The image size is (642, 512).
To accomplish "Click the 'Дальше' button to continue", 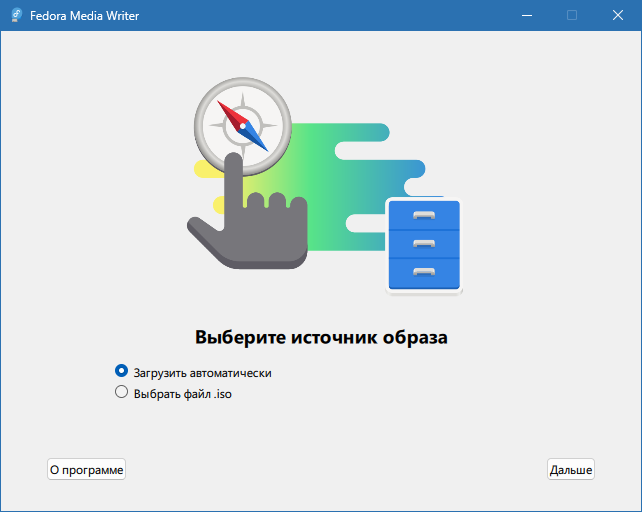I will 571,469.
